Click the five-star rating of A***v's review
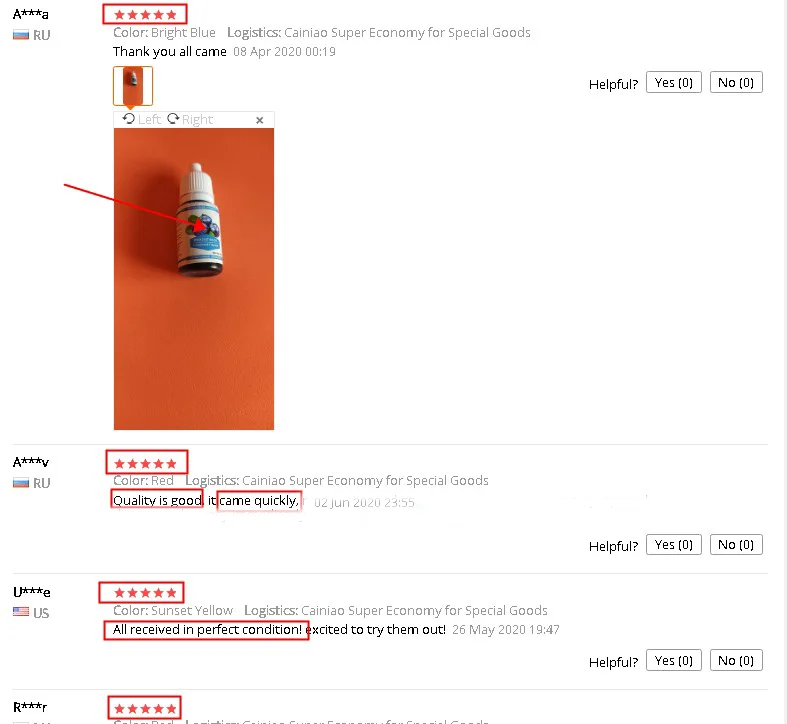 [145, 463]
